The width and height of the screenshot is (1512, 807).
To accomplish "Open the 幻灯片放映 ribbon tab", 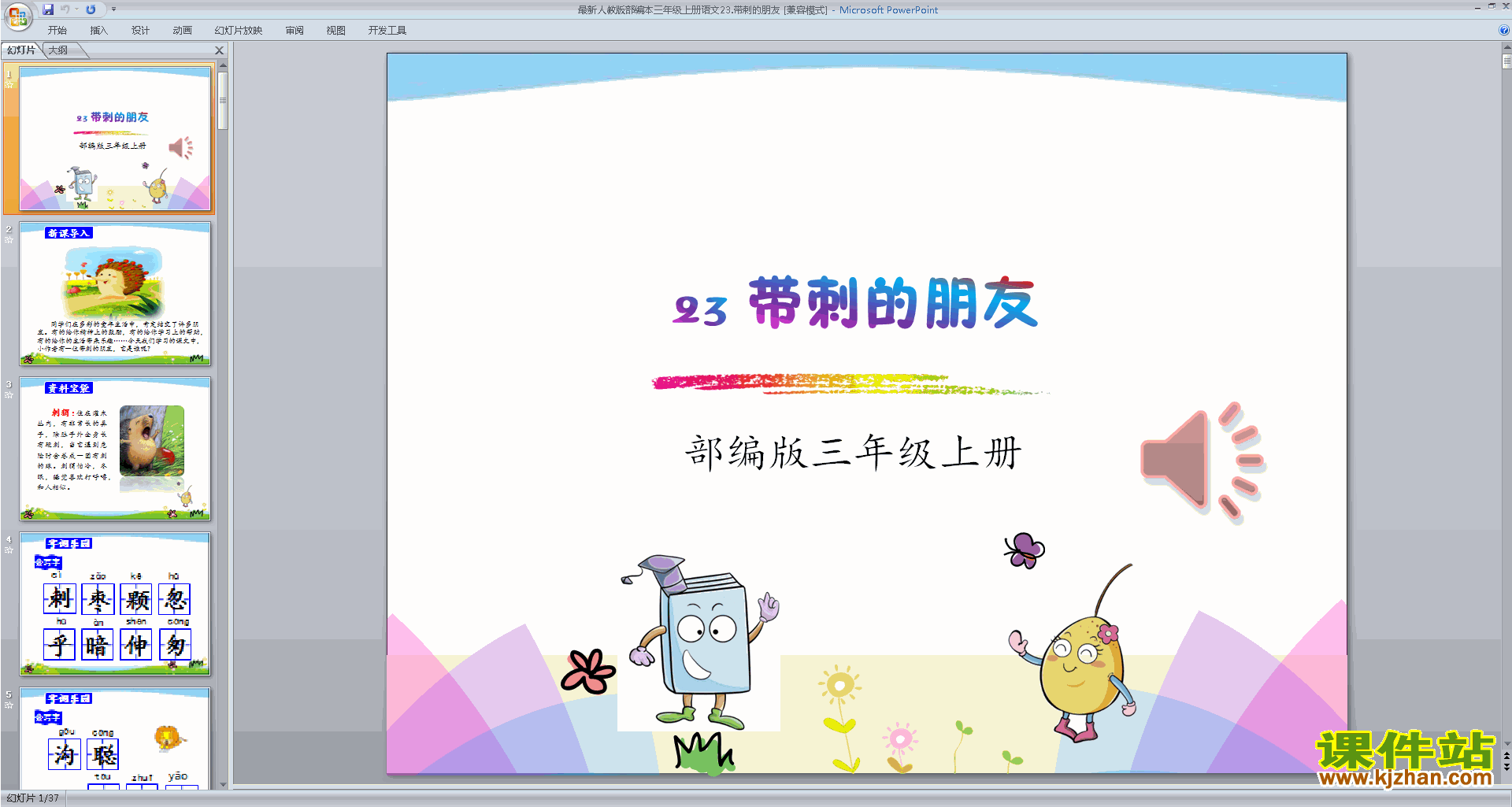I will pyautogui.click(x=239, y=31).
